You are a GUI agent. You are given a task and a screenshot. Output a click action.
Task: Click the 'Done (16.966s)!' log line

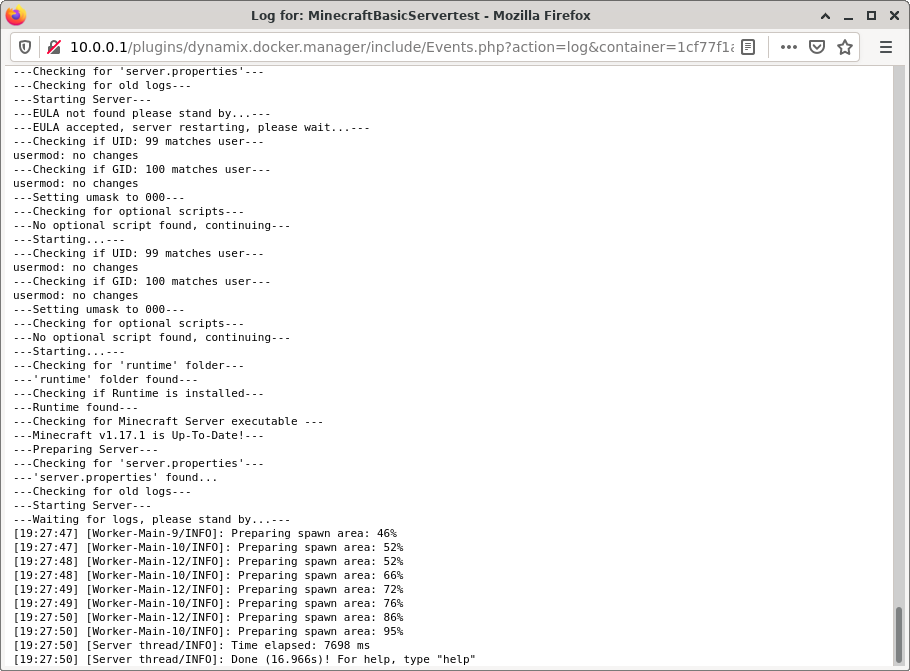[244, 659]
